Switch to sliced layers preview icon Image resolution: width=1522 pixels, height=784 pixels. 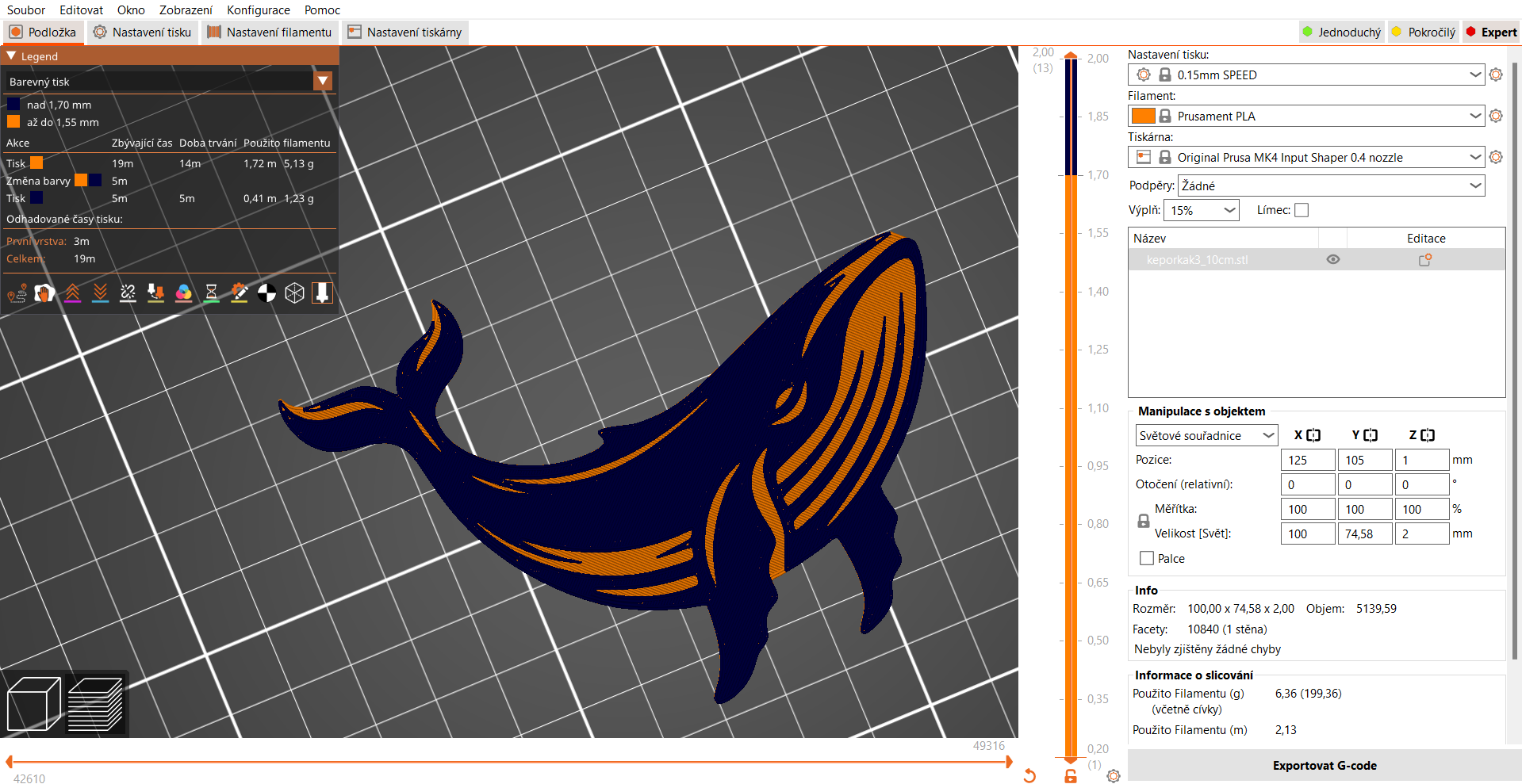tap(95, 704)
